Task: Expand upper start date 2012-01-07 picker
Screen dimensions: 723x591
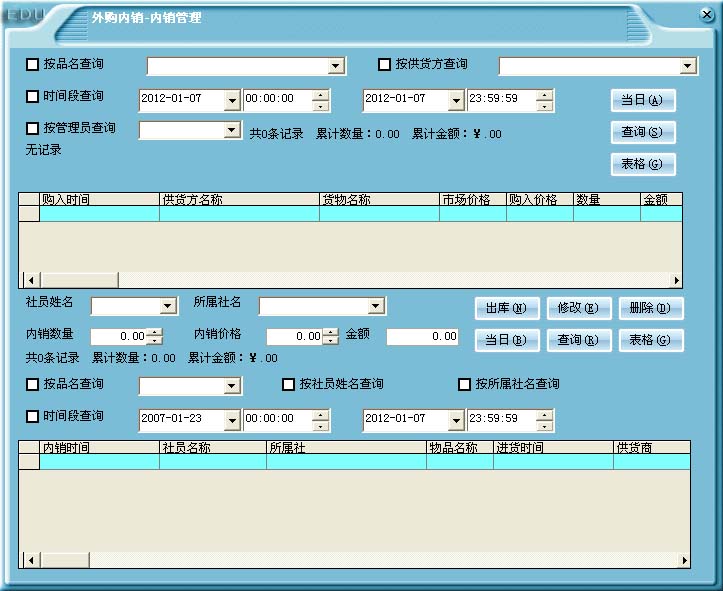Action: [x=232, y=100]
